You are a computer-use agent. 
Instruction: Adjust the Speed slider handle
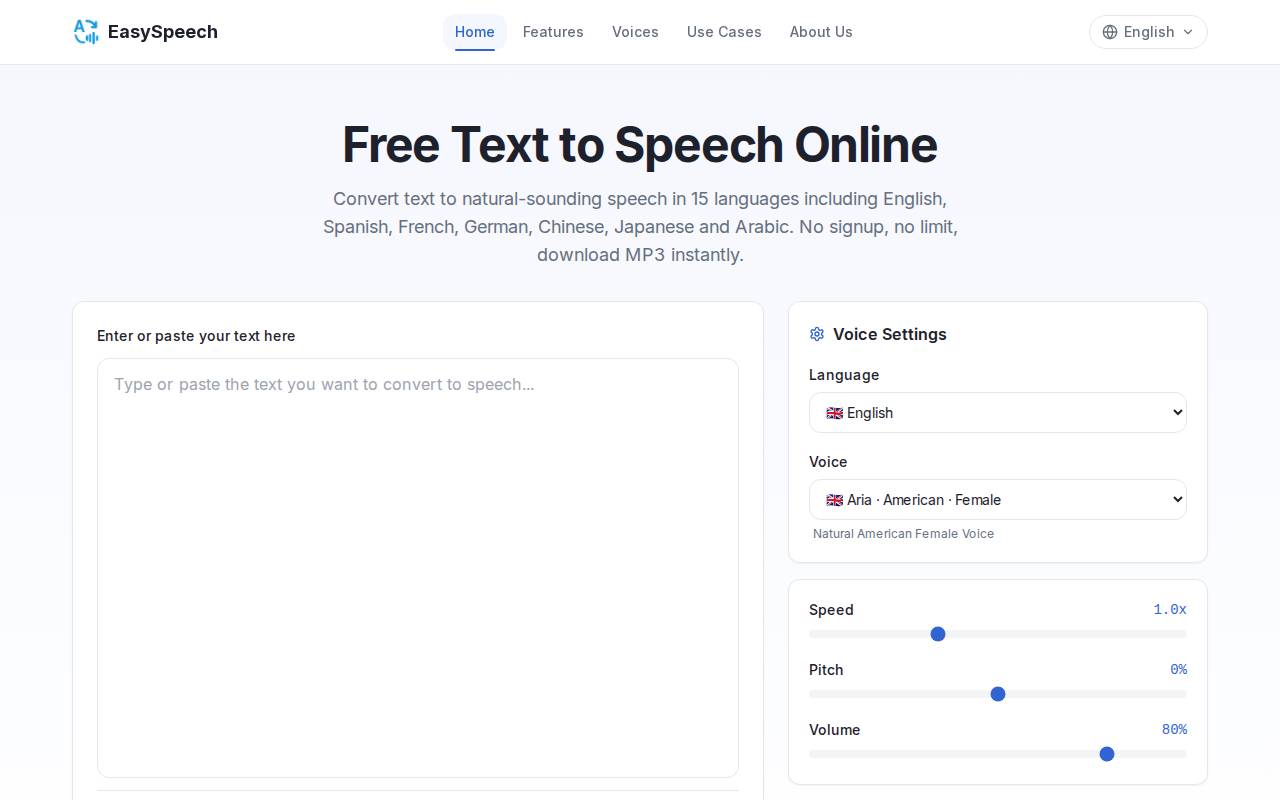pyautogui.click(x=938, y=634)
